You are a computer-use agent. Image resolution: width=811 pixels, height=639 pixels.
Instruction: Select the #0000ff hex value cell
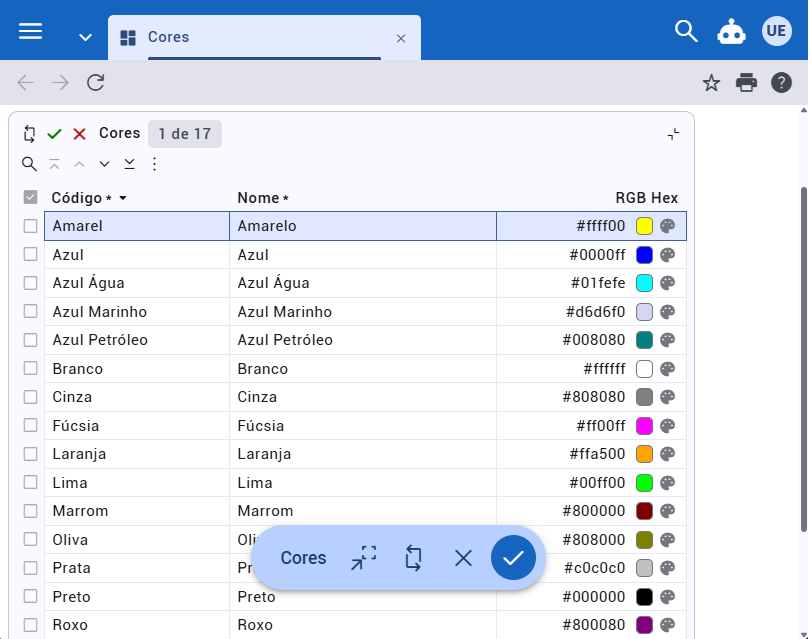[x=597, y=255]
